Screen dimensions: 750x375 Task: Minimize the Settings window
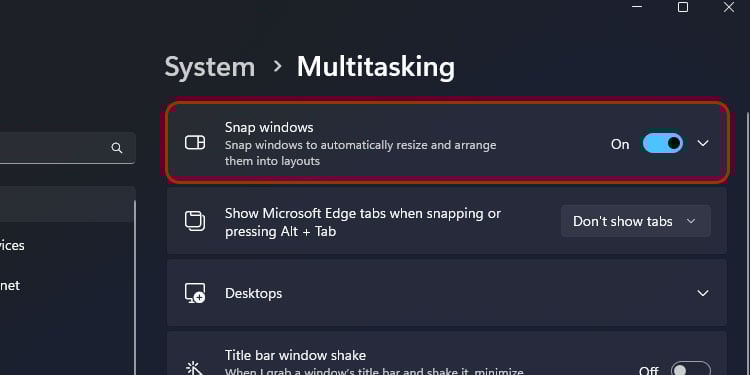coord(637,7)
